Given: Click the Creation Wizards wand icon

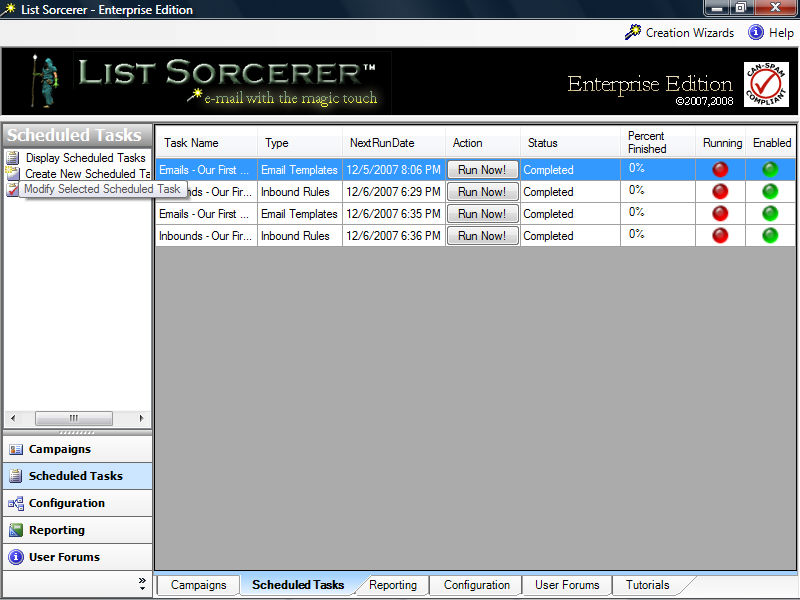Looking at the screenshot, I should point(633,32).
